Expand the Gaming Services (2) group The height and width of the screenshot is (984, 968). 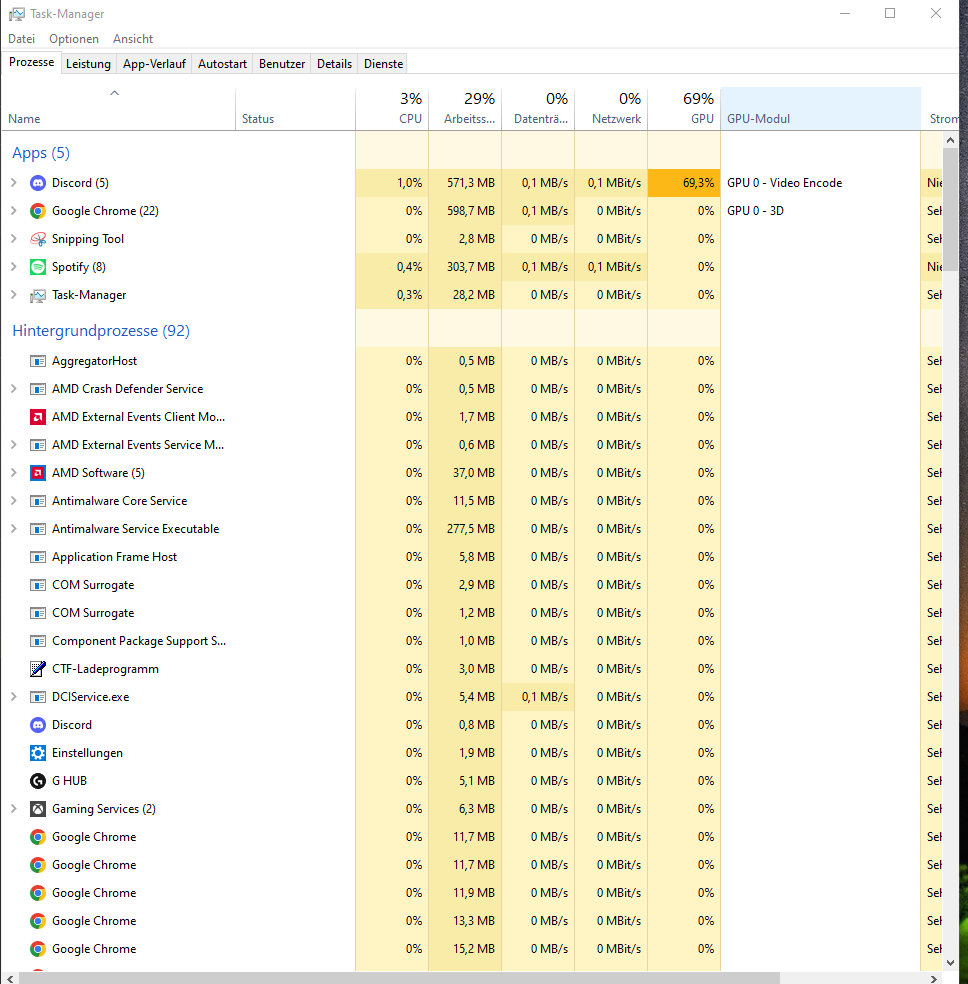point(14,809)
